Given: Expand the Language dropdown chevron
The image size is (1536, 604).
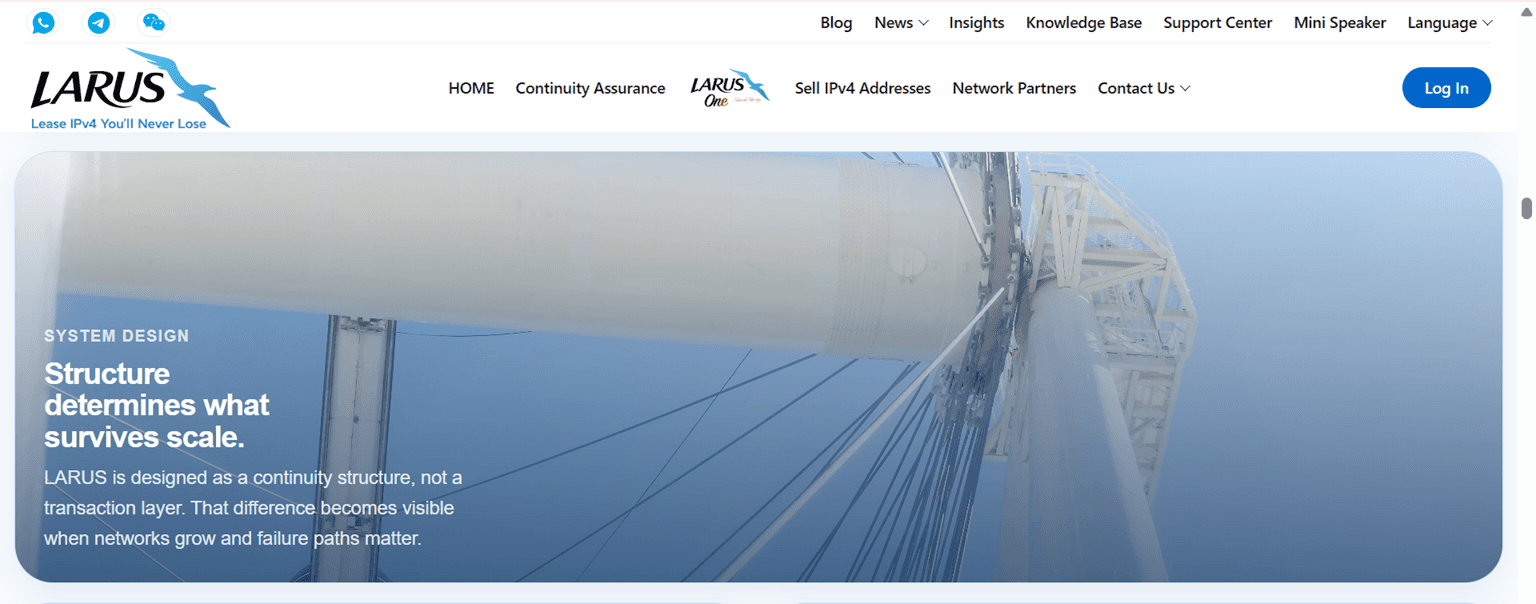Looking at the screenshot, I should click(x=1487, y=23).
